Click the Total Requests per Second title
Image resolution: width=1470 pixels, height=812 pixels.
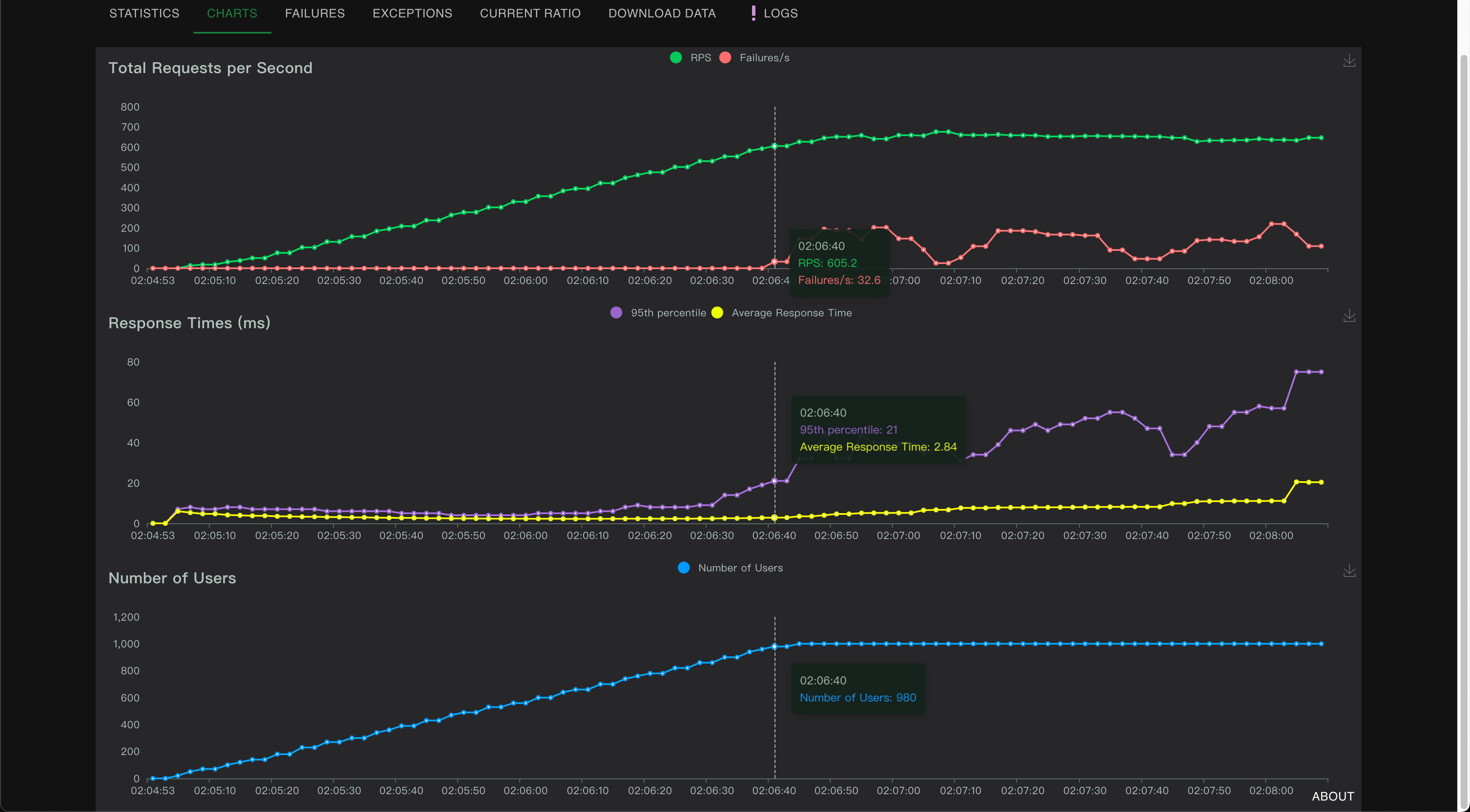[210, 68]
